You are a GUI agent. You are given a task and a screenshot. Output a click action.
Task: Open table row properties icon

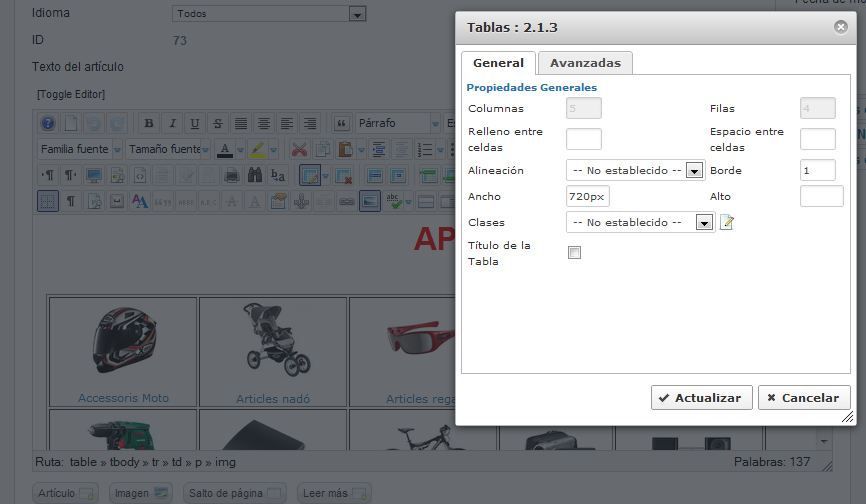pyautogui.click(x=374, y=176)
